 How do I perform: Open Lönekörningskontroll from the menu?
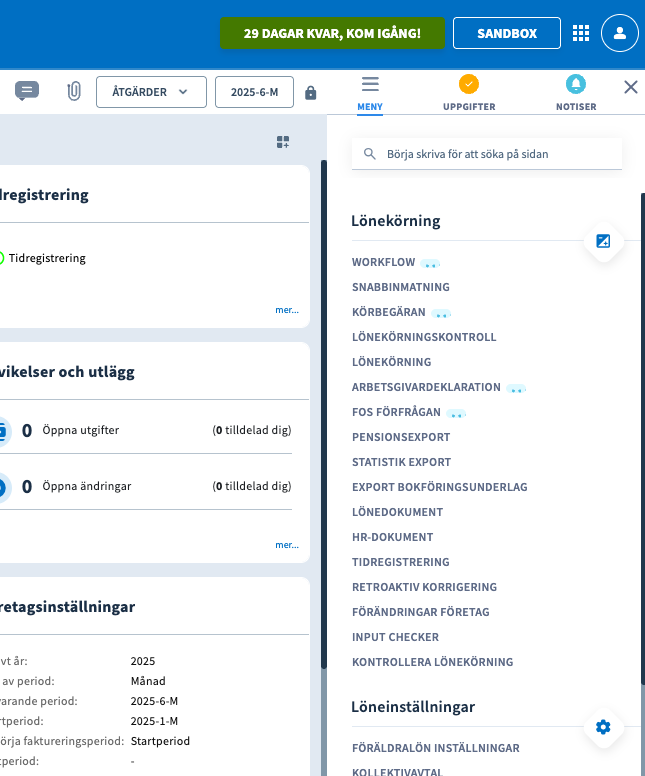coord(424,337)
